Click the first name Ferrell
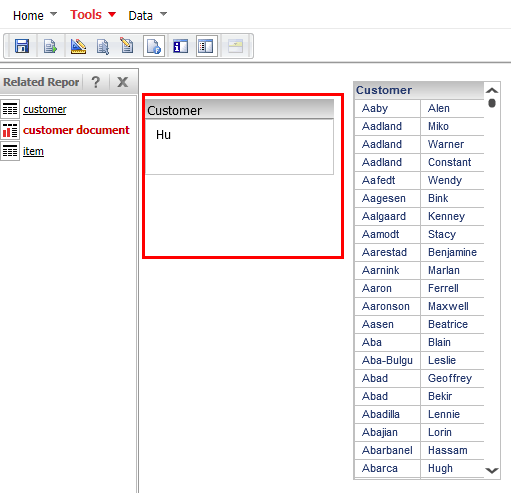The height and width of the screenshot is (493, 511). click(443, 288)
